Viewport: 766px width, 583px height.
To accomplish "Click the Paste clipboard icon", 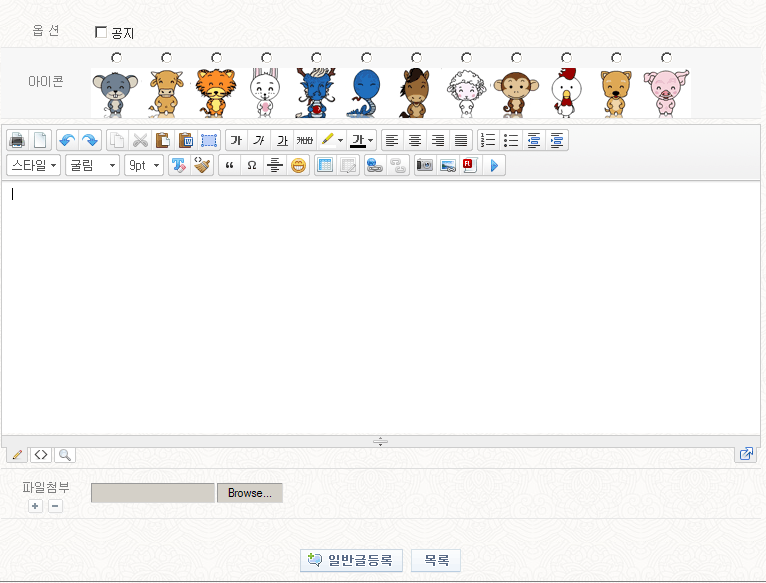I will click(x=163, y=141).
